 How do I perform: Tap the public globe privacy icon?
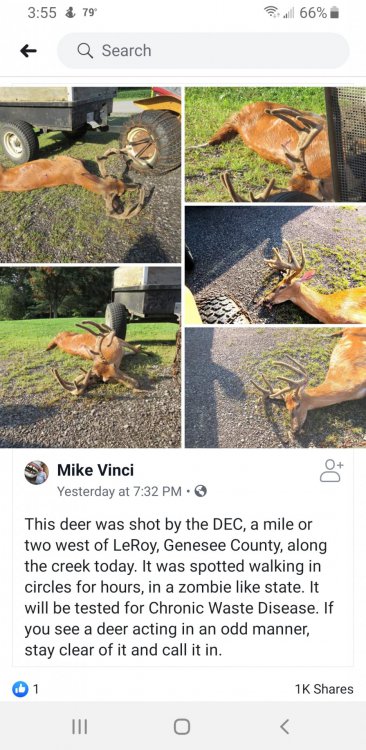(x=201, y=491)
